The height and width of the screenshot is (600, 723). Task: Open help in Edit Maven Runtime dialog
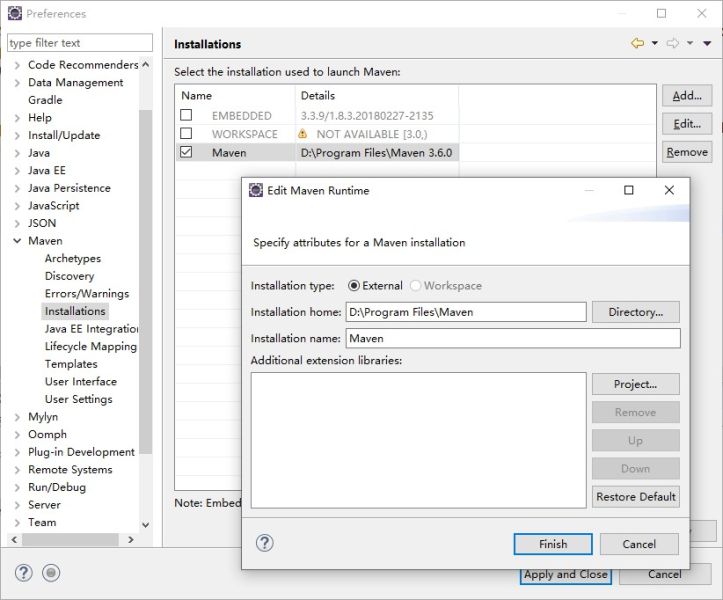click(264, 543)
